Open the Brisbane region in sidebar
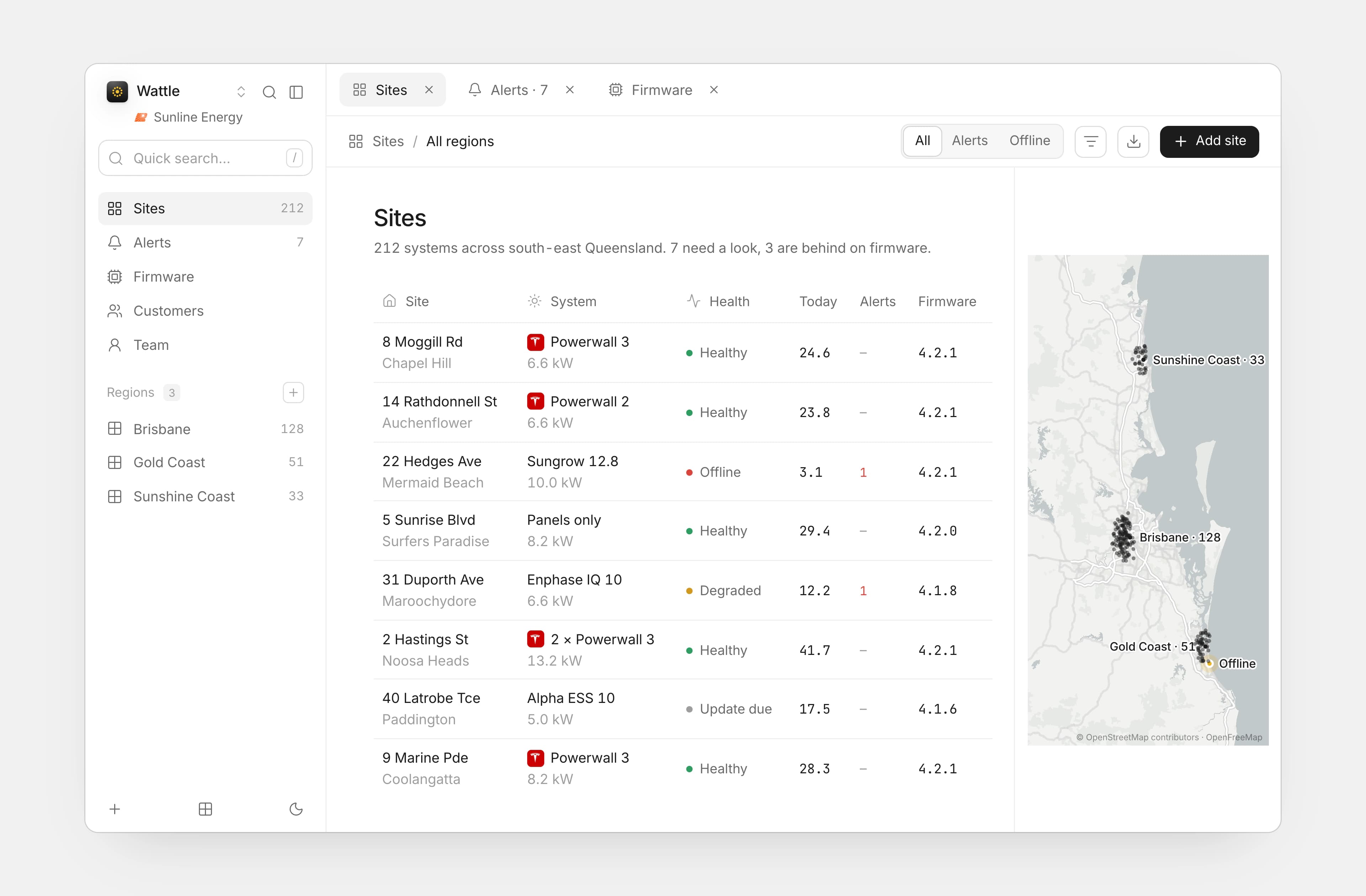 coord(206,428)
